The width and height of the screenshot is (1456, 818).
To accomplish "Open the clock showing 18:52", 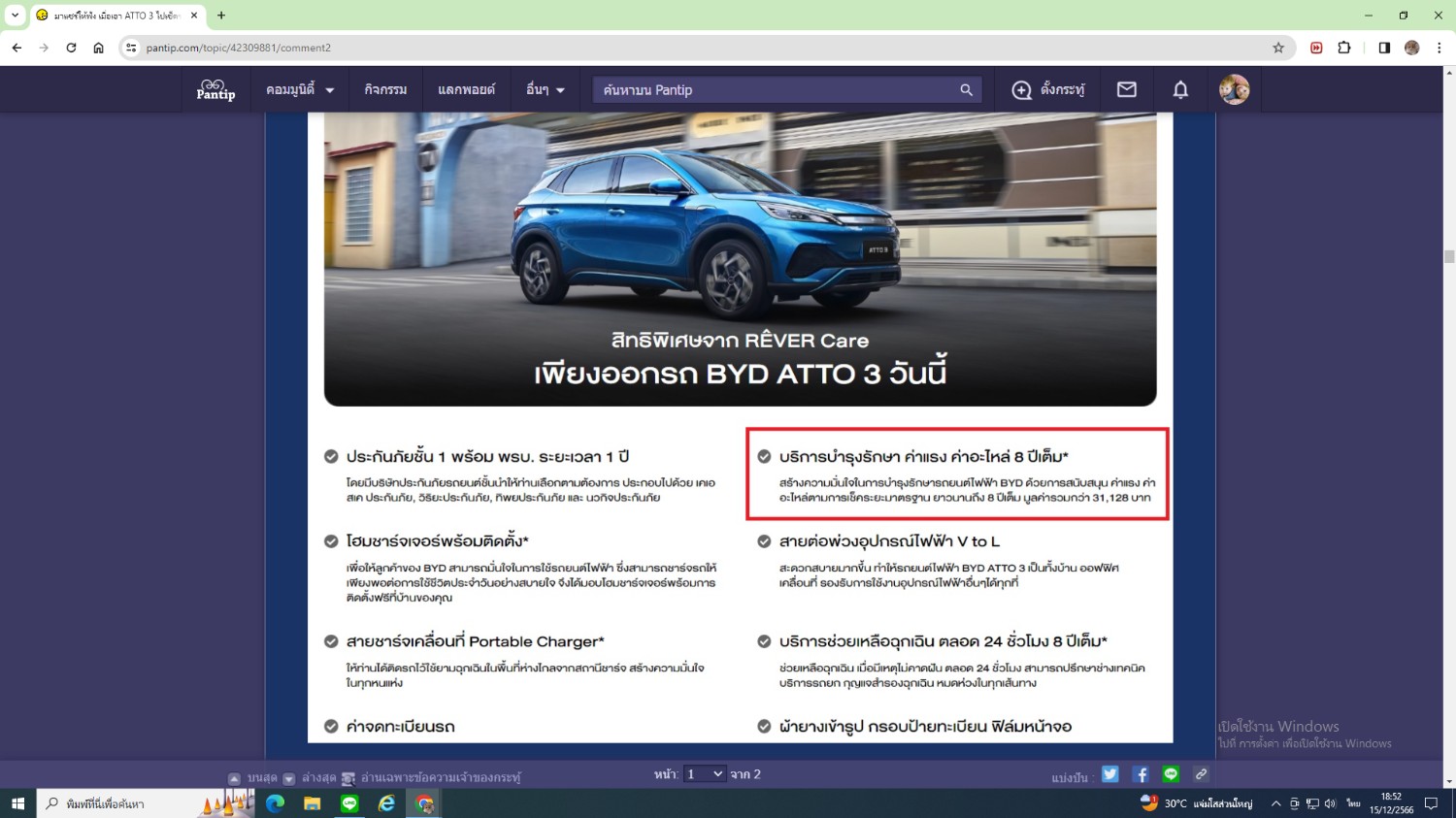I will point(1391,803).
